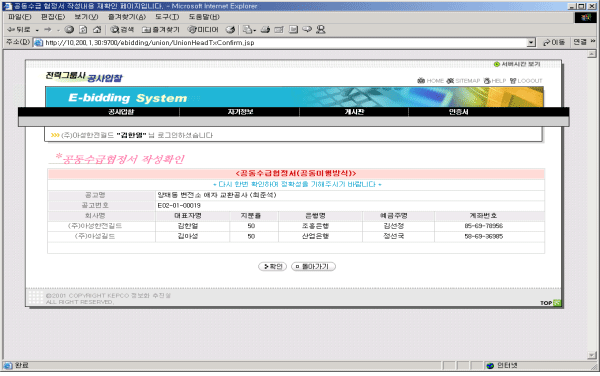Open the 게시판 navigation tab
Viewport: 600px width, 376px height.
354,112
